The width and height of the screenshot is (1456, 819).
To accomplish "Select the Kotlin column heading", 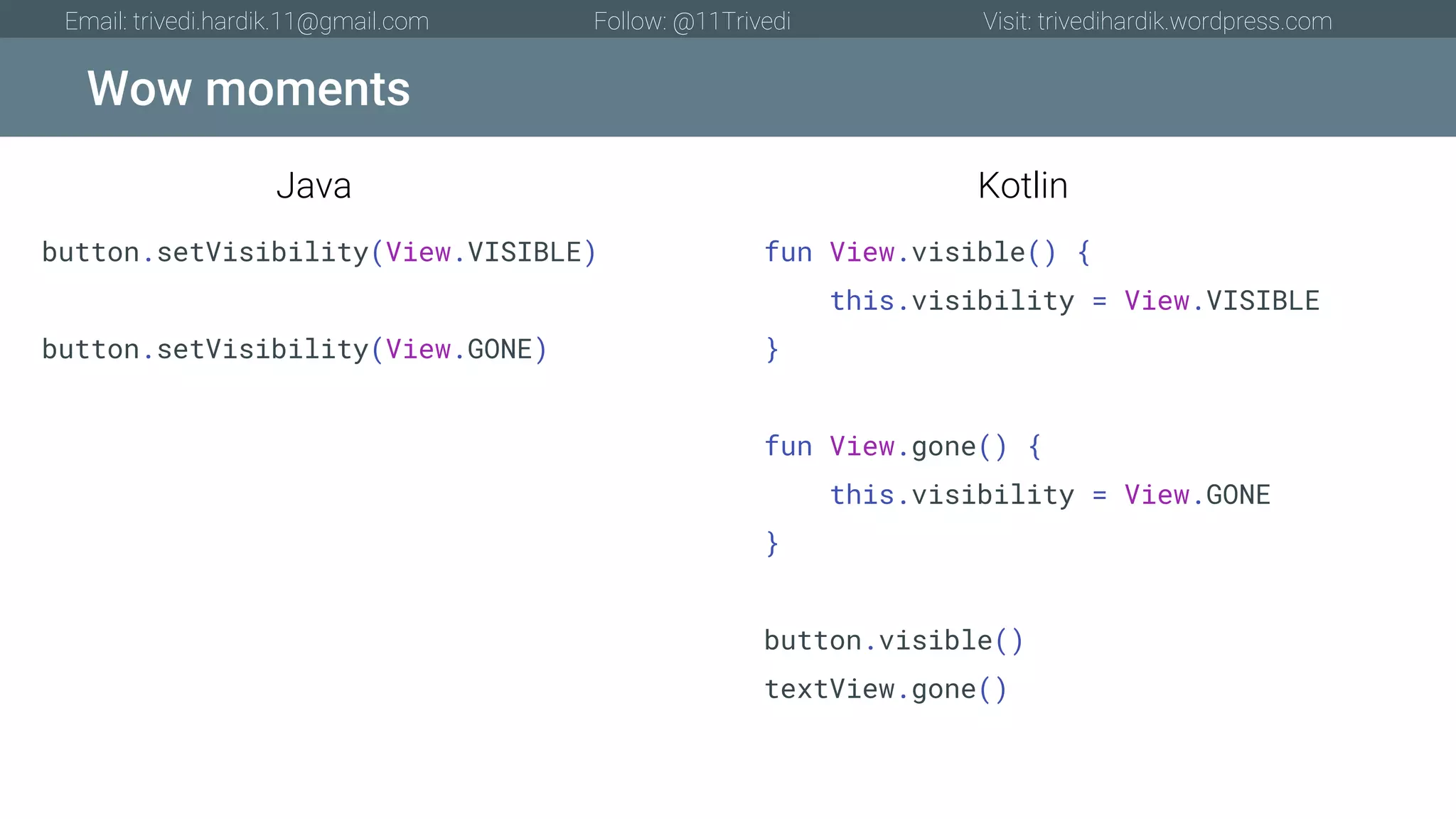I will [x=1022, y=186].
